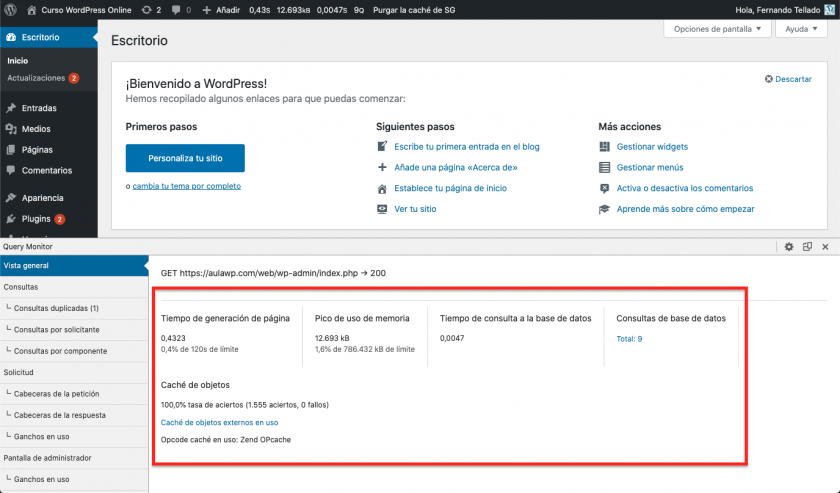Dismiss the welcome panel with Descartar

click(788, 79)
